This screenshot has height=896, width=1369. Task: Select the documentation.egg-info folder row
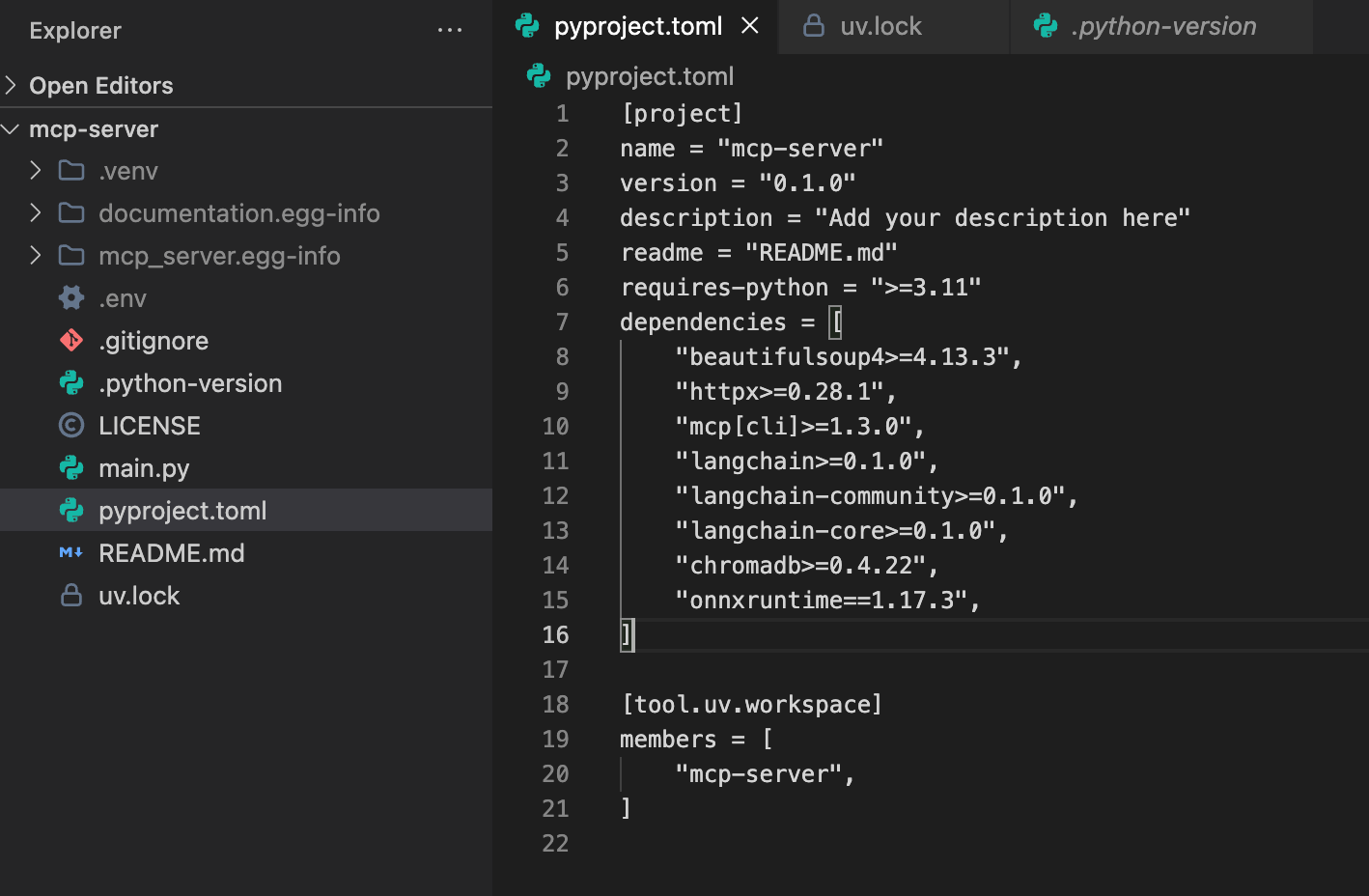tap(246, 212)
